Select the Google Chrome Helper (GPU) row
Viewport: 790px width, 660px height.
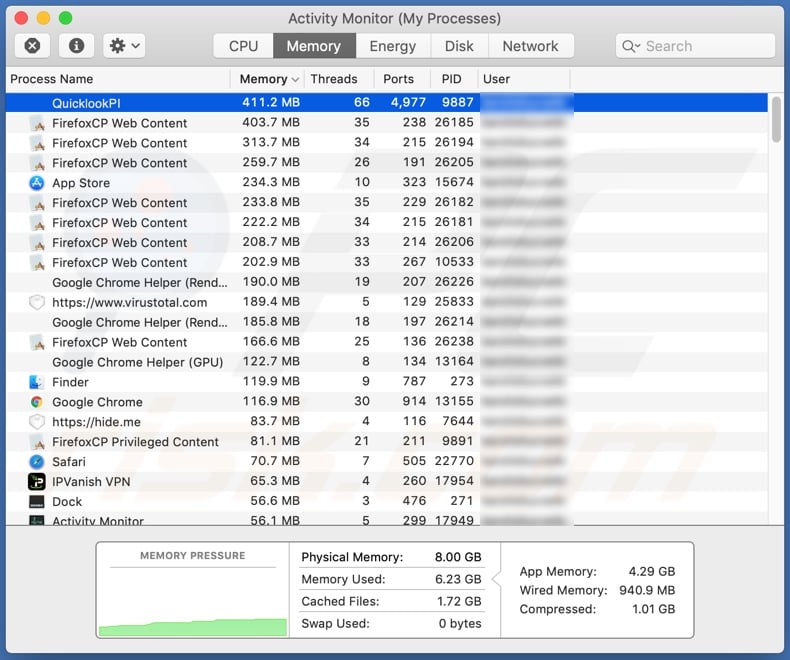[386, 362]
